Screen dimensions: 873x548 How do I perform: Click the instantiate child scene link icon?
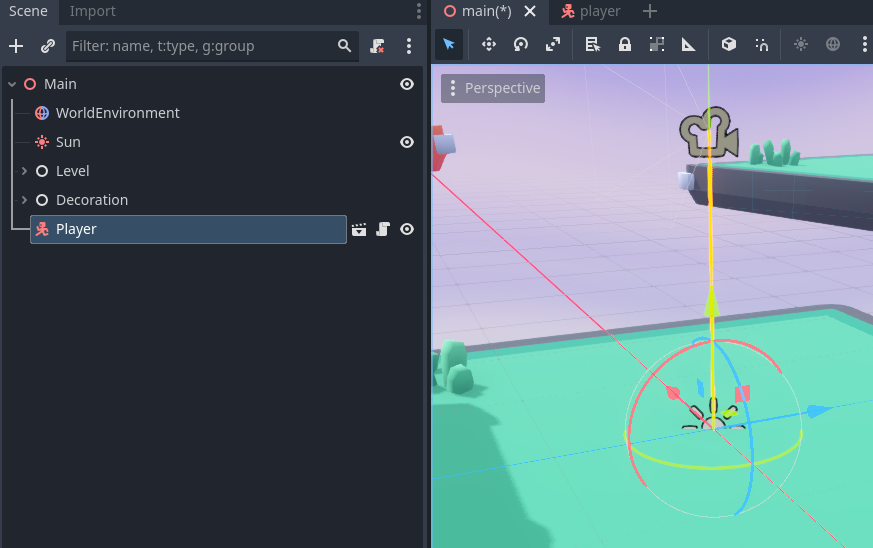47,46
